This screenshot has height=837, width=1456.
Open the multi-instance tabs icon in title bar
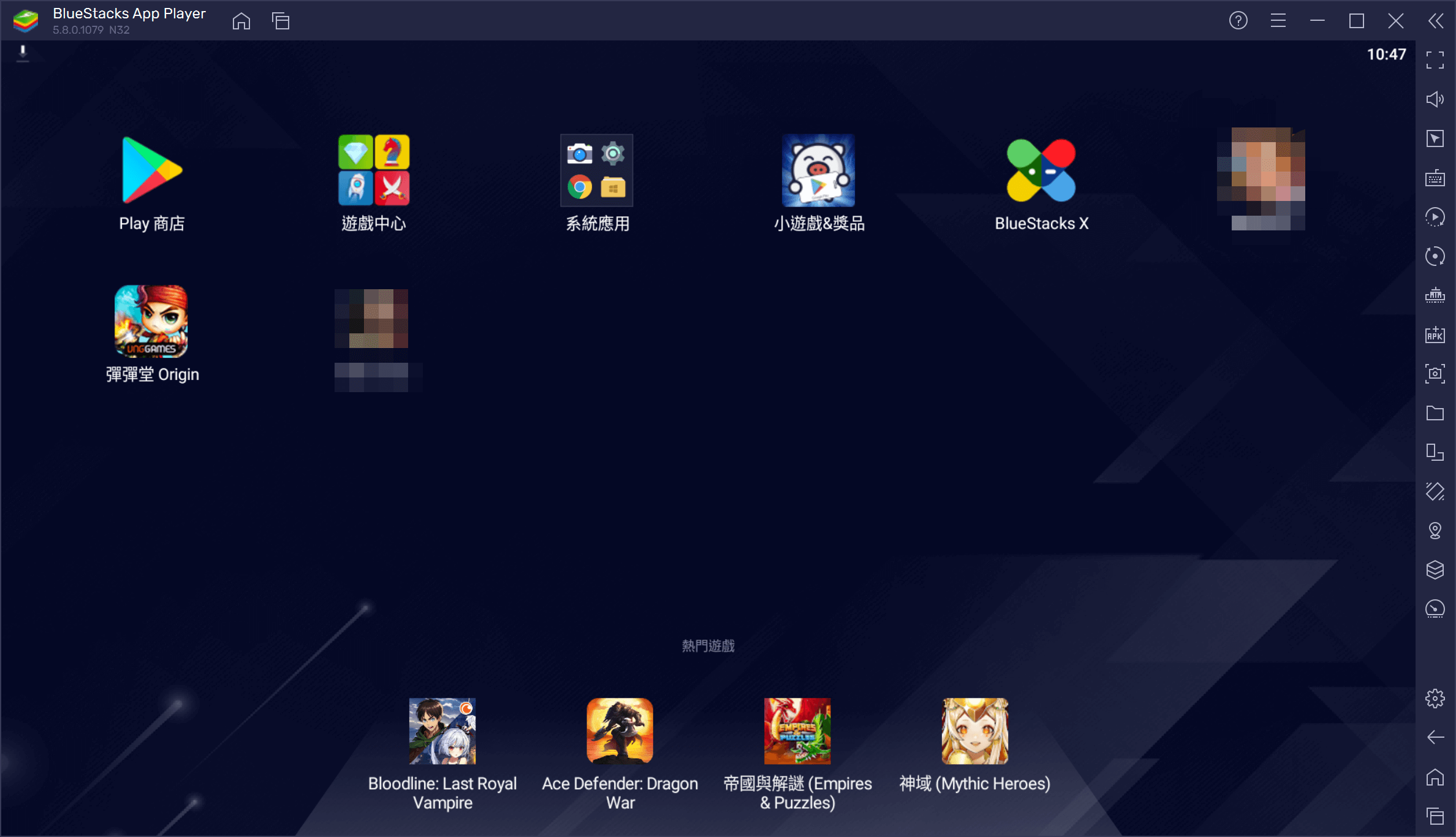tap(281, 21)
